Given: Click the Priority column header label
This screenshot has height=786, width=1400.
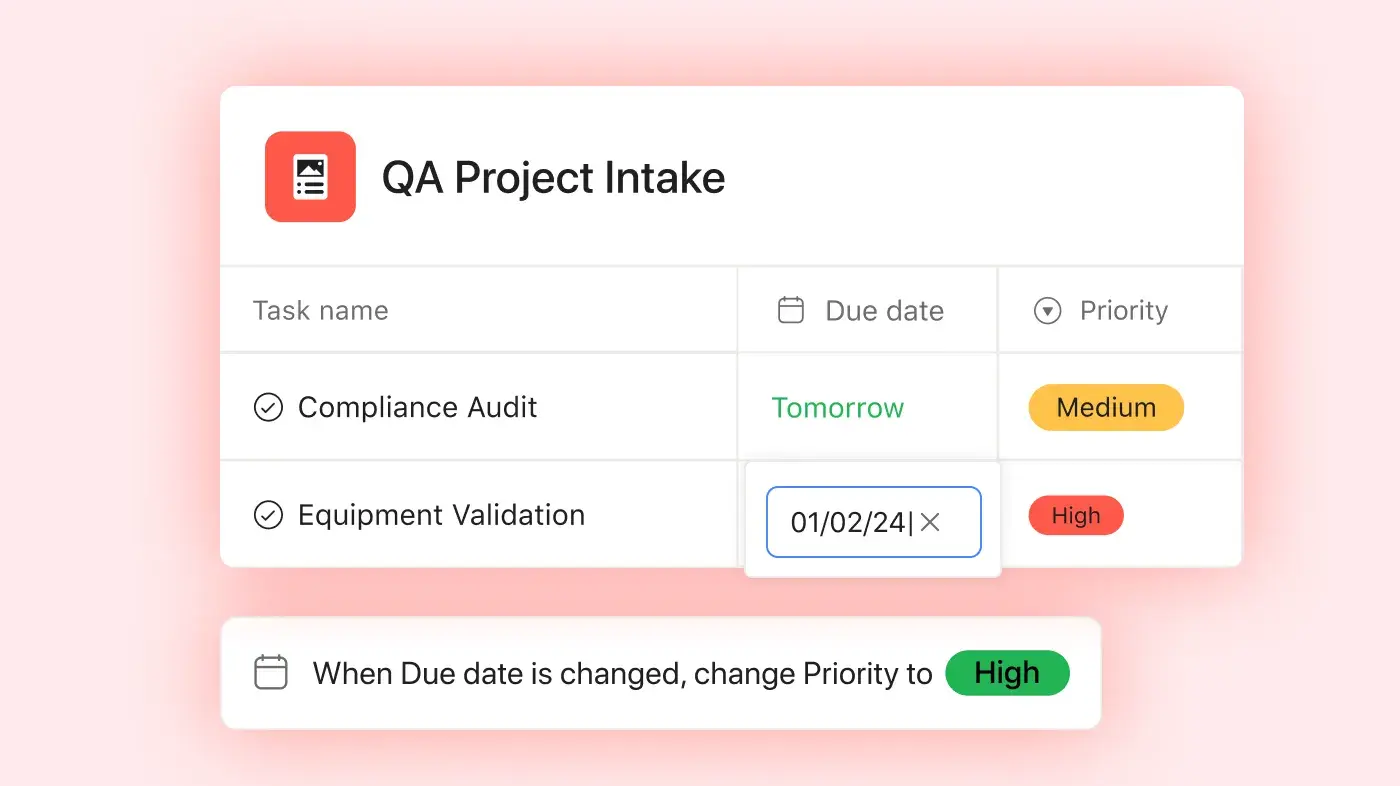Looking at the screenshot, I should click(x=1123, y=311).
